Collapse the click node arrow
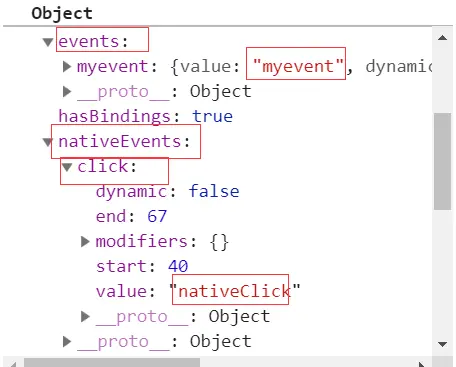Image resolution: width=456 pixels, height=367 pixels. pos(67,167)
